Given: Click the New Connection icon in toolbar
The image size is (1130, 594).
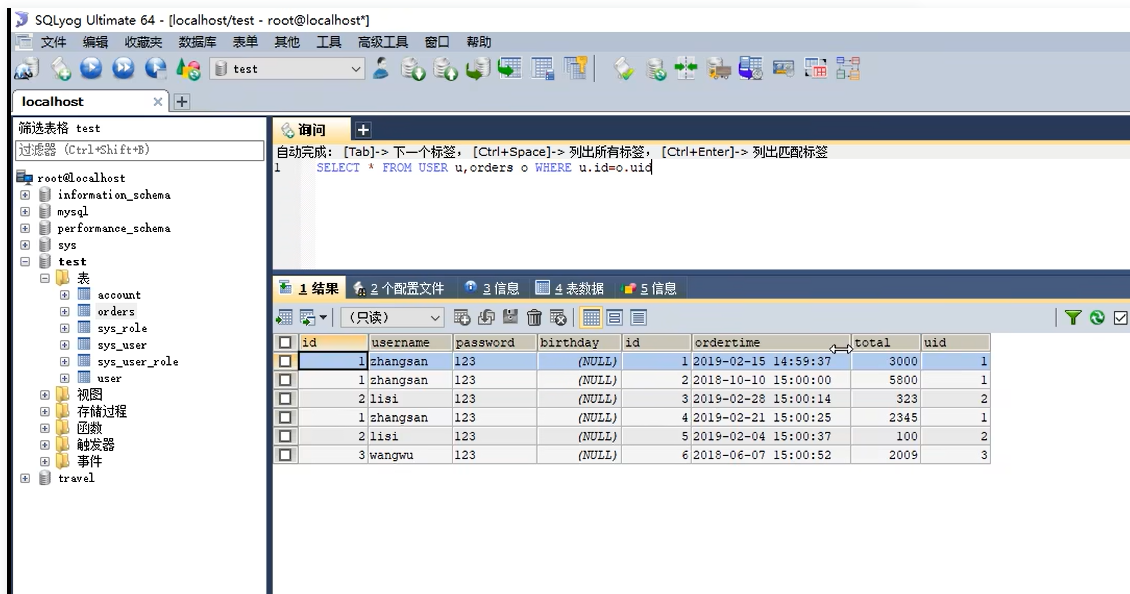Looking at the screenshot, I should (x=27, y=70).
